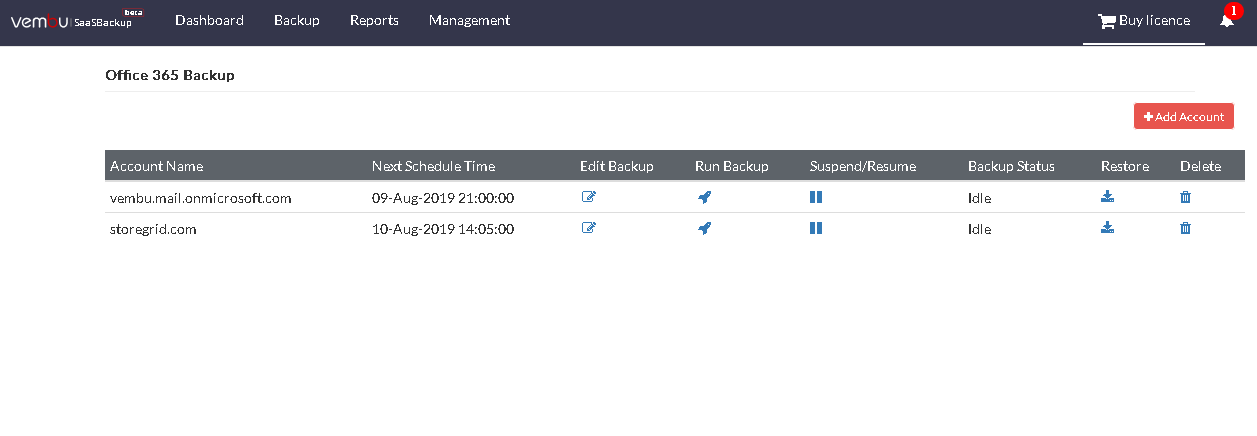Image resolution: width=1257 pixels, height=436 pixels.
Task: Click the Delete column header
Action: pyautogui.click(x=1201, y=166)
